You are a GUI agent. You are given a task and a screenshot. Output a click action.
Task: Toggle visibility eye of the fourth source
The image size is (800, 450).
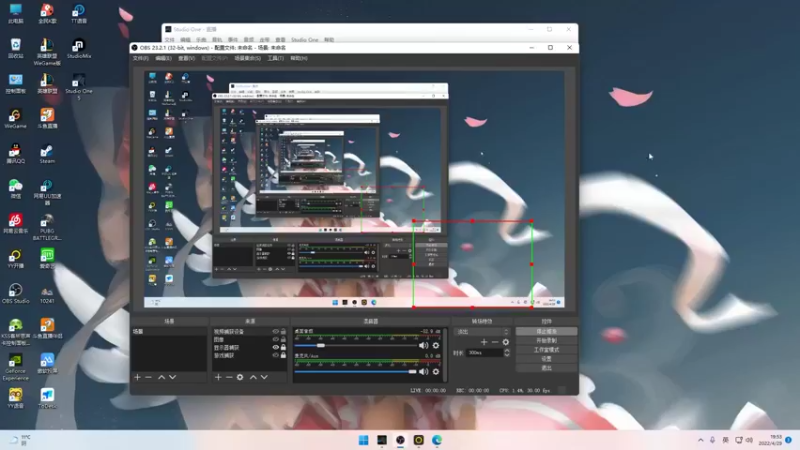coord(276,355)
